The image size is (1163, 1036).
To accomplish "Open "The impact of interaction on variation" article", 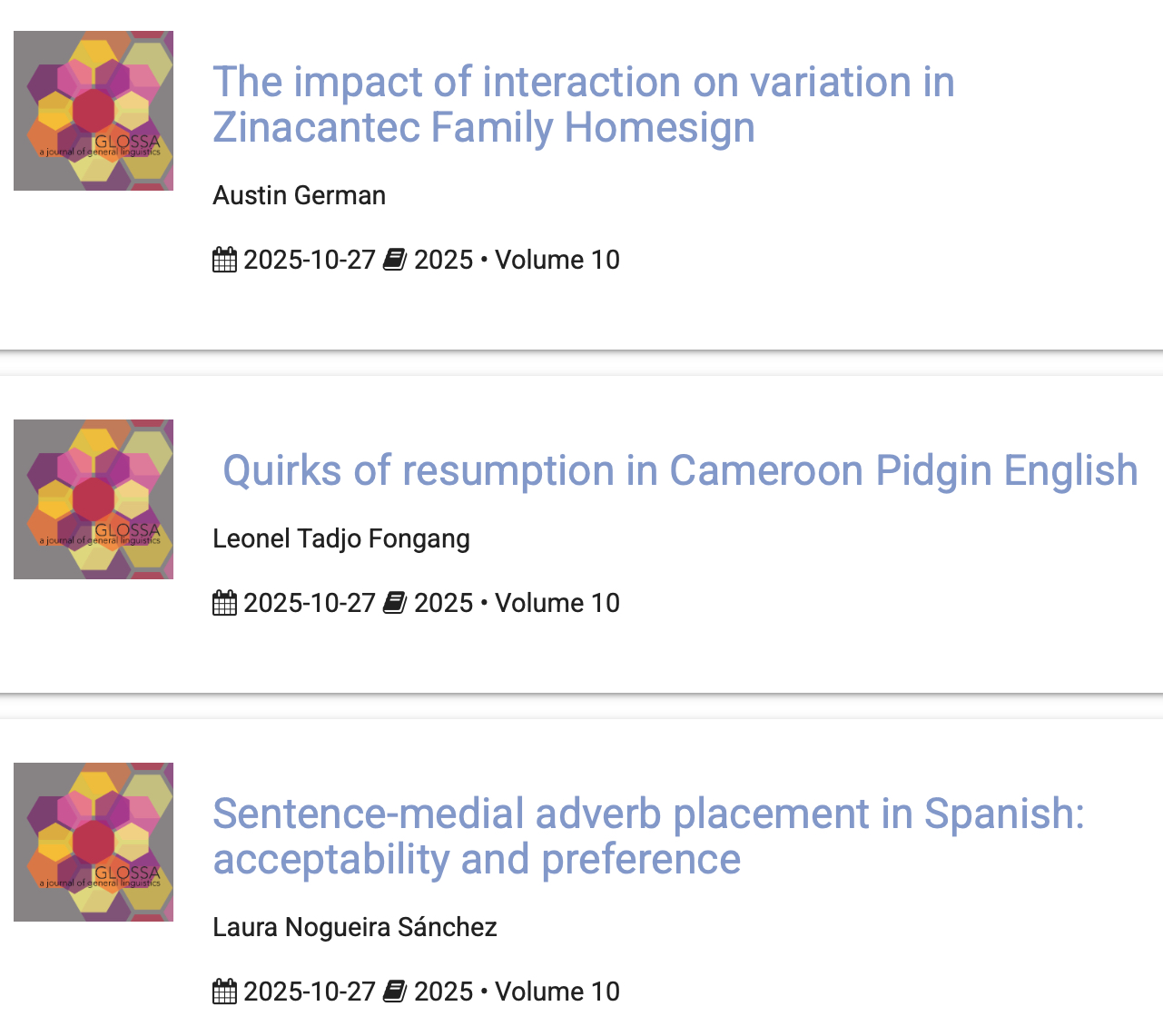I will (x=583, y=104).
